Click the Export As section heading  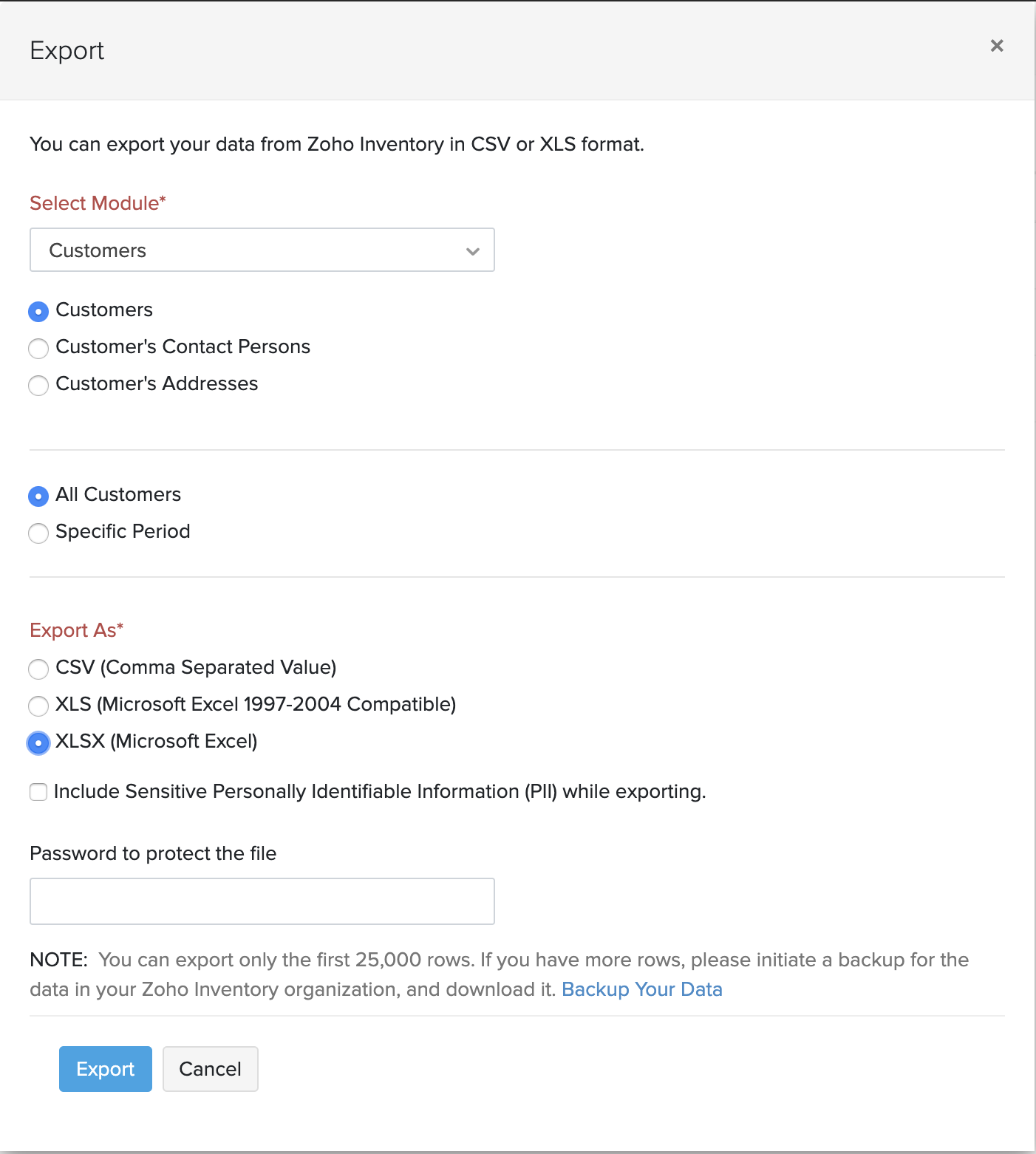click(x=76, y=630)
